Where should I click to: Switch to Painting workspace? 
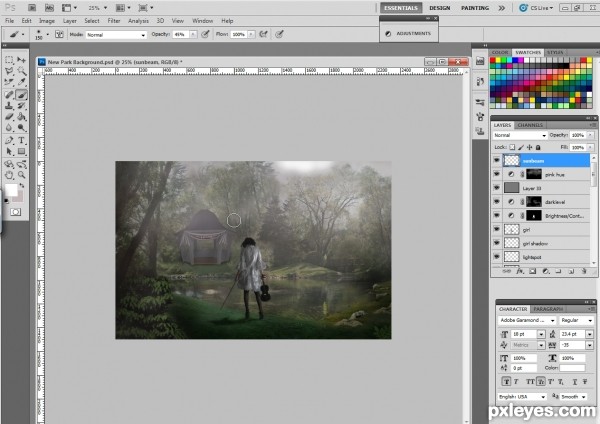(475, 8)
